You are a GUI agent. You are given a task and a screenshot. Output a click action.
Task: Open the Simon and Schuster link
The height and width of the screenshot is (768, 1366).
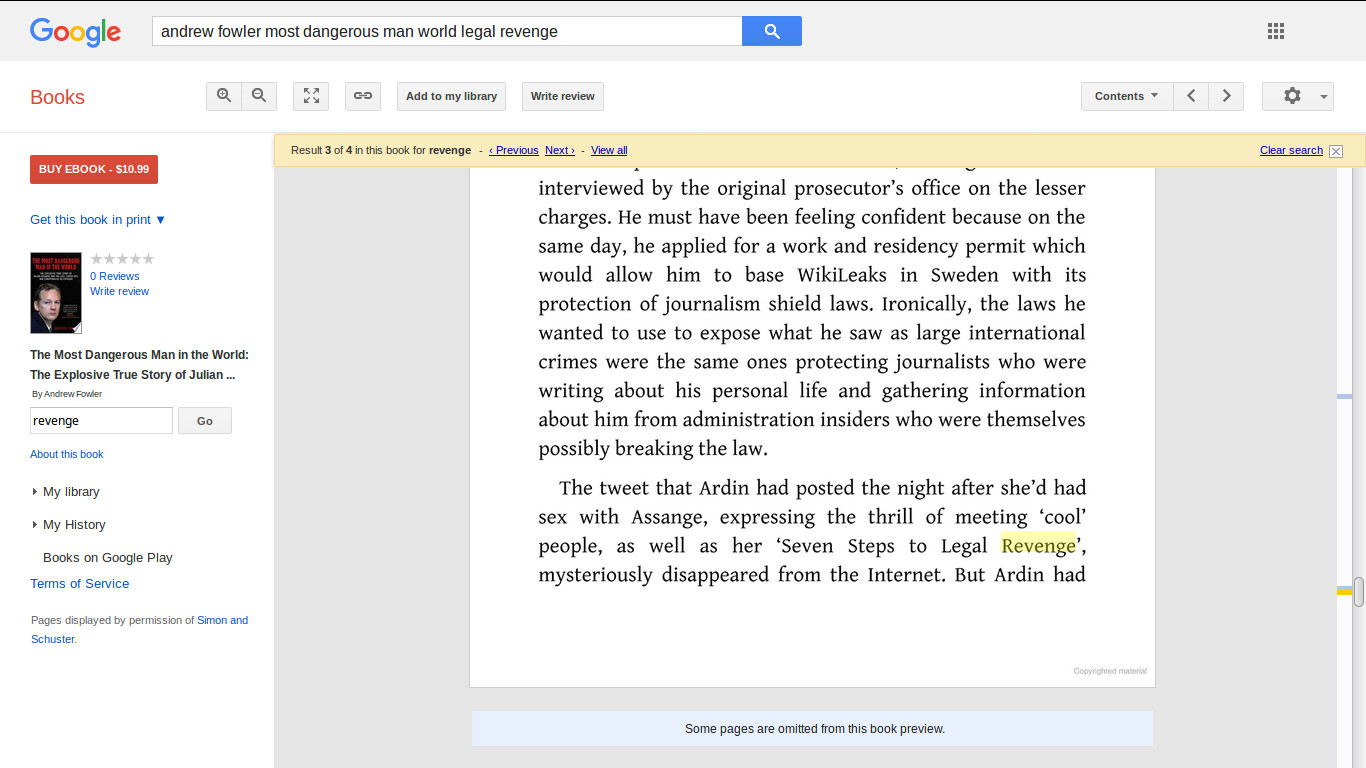coord(139,629)
